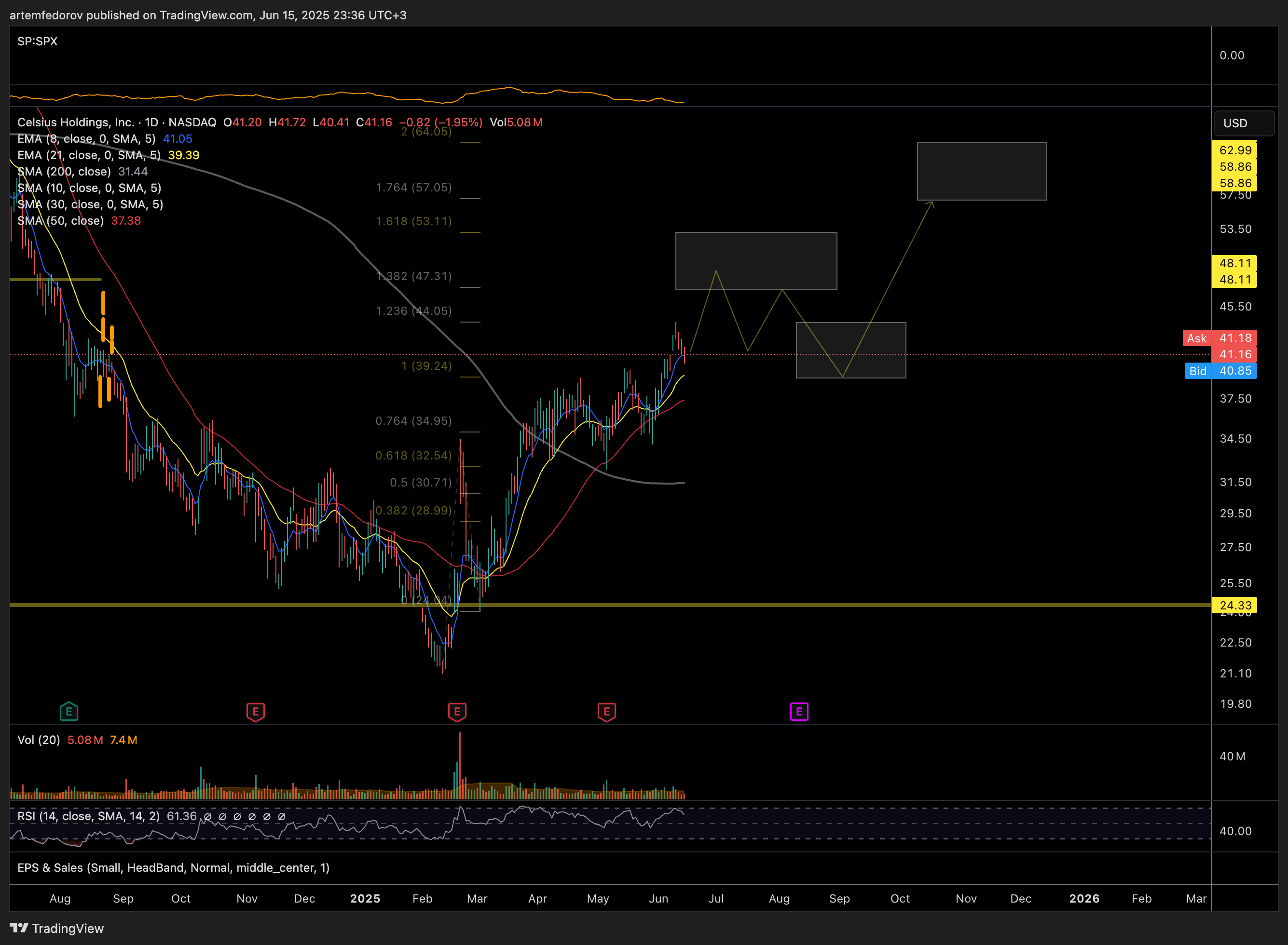This screenshot has height=945, width=1288.
Task: Click the Vol (20) indicator legend
Action: (x=38, y=740)
